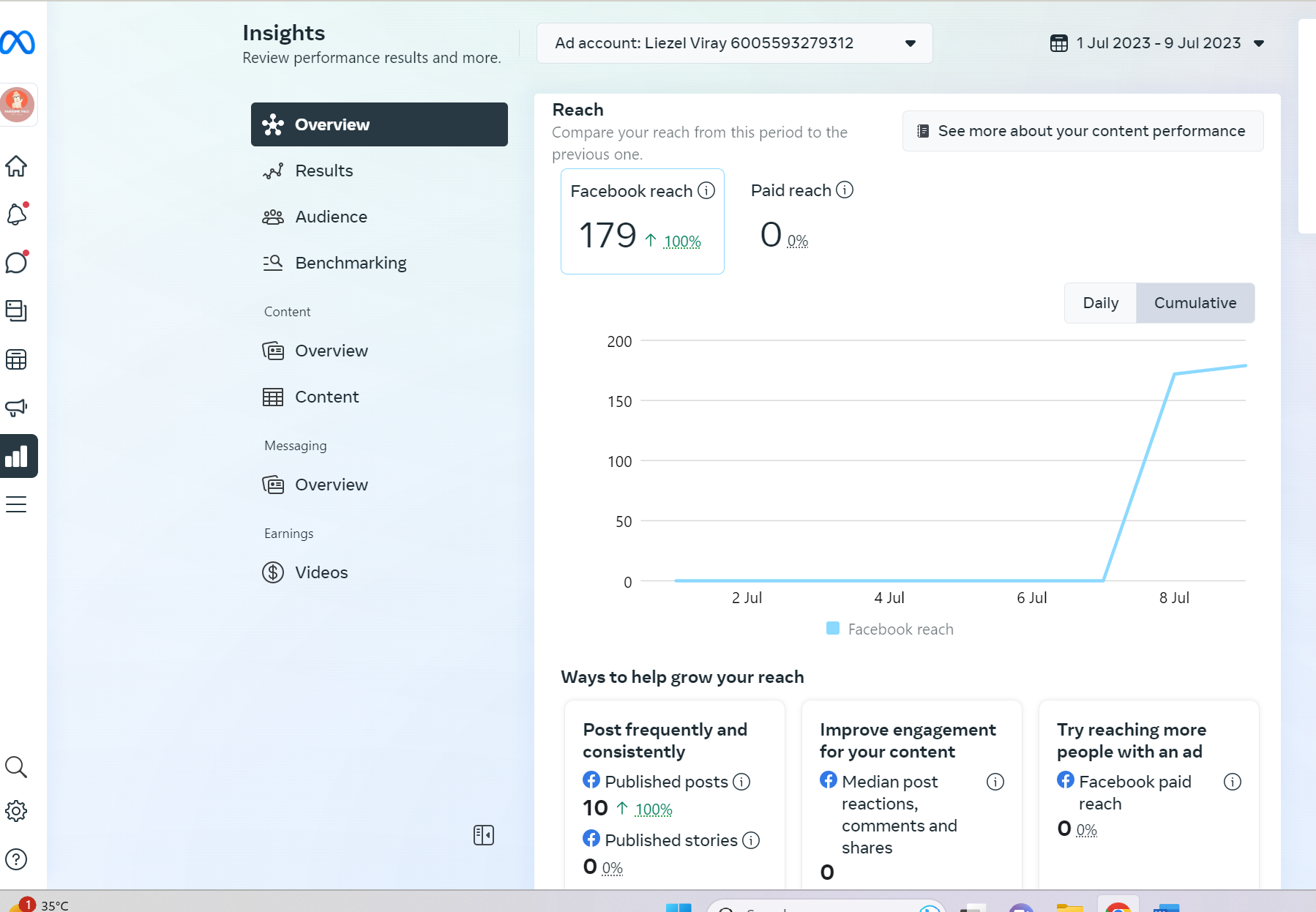Click 'Try reaching more people with an ad' title

[x=1132, y=741]
